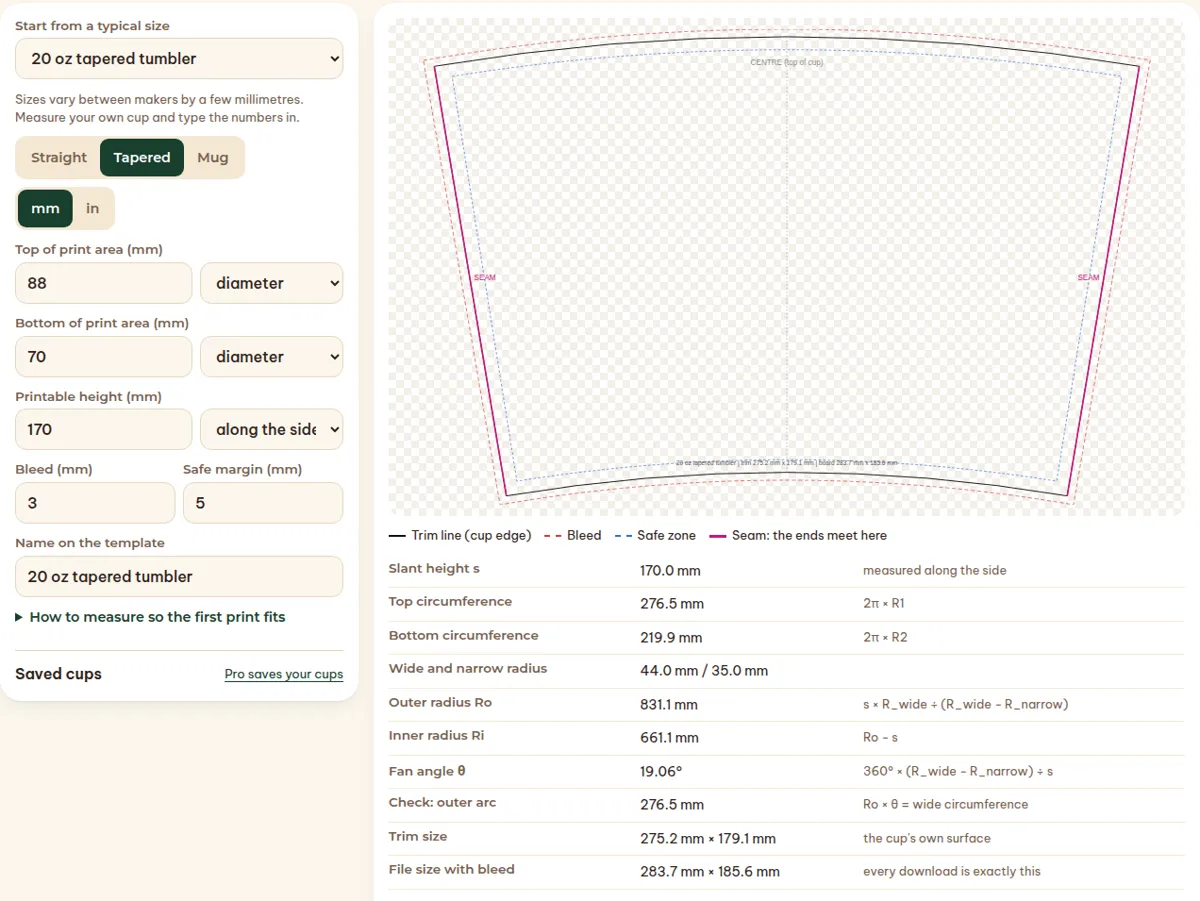This screenshot has height=901, width=1200.
Task: Click the Trim size '275.2 mm × 179.1 mm'
Action: coord(708,838)
